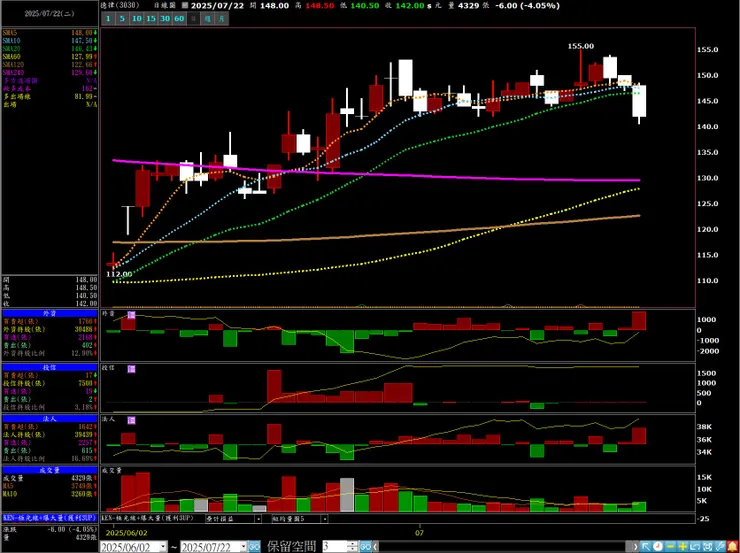Click the 155.00 high price label on chart
The height and width of the screenshot is (553, 740).
(x=580, y=46)
